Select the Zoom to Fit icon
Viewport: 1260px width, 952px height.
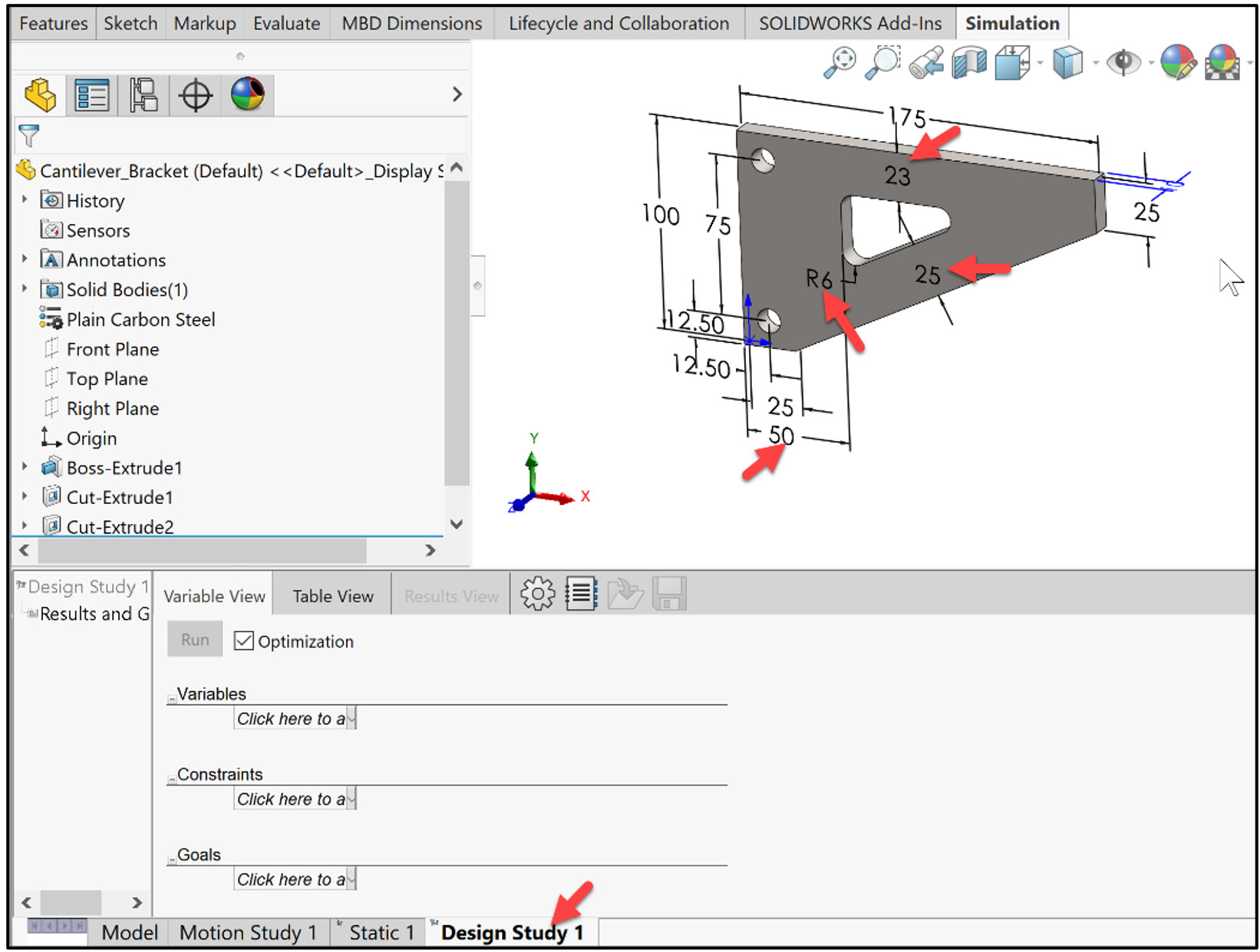(x=842, y=63)
